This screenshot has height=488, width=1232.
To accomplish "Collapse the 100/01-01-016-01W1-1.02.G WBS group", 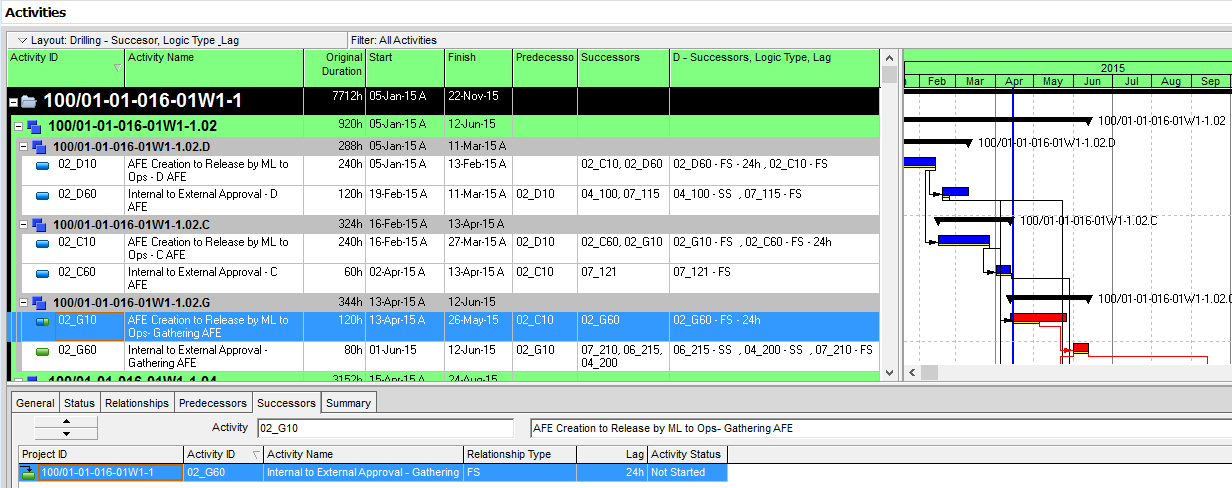I will pos(24,302).
